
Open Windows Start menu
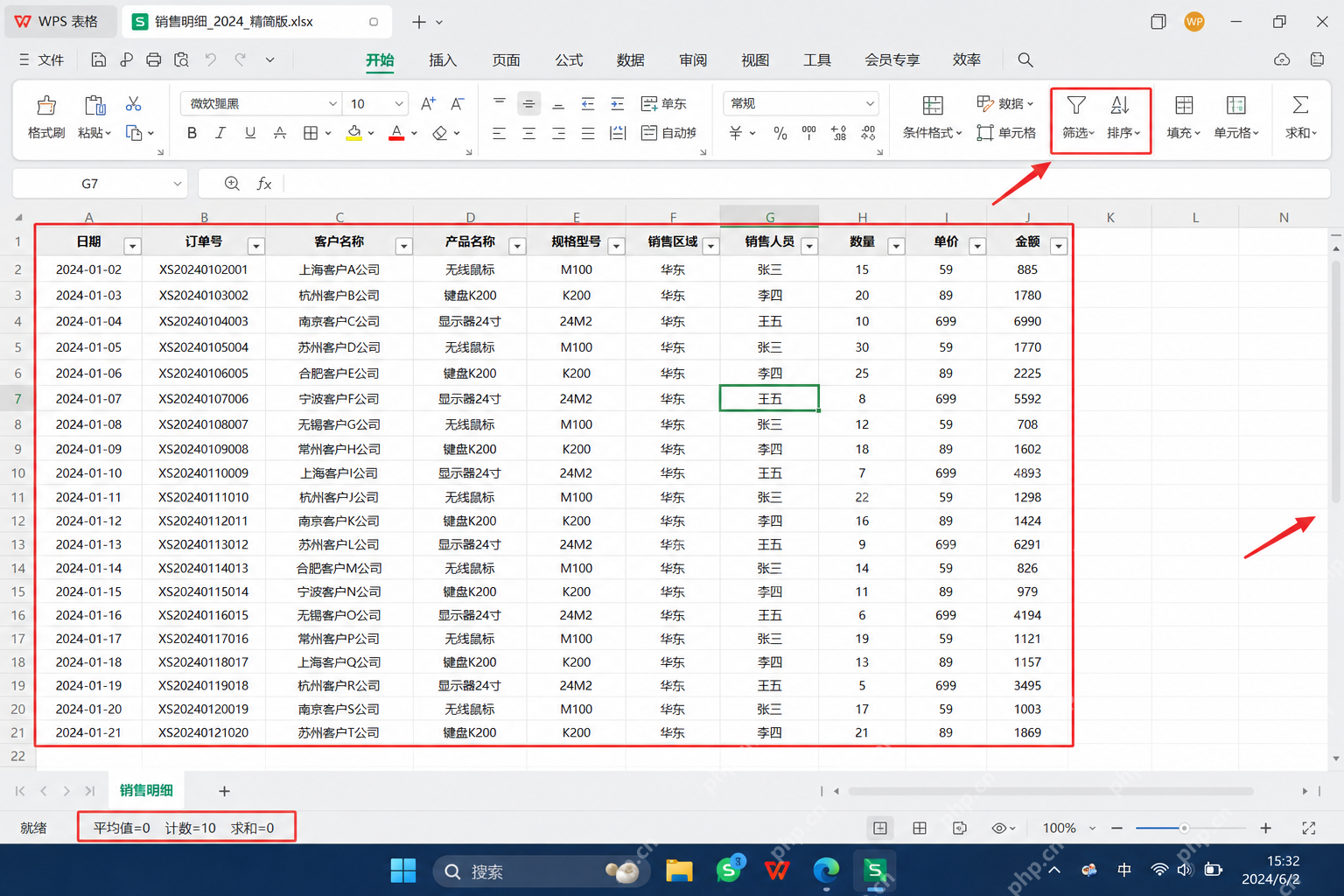pos(403,871)
